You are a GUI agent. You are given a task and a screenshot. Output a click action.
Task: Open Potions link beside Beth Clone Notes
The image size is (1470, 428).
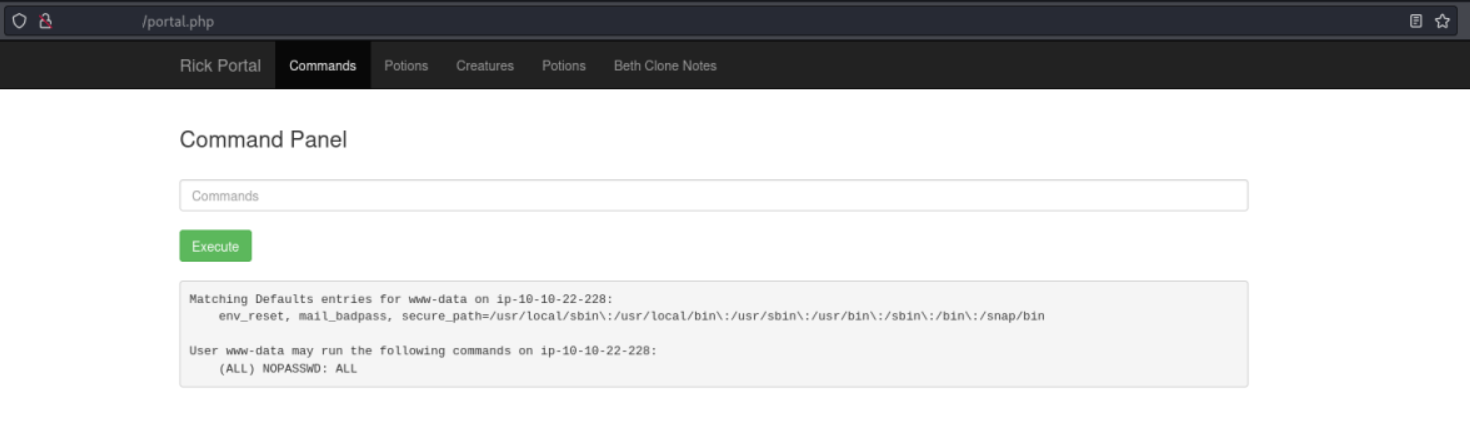(564, 66)
